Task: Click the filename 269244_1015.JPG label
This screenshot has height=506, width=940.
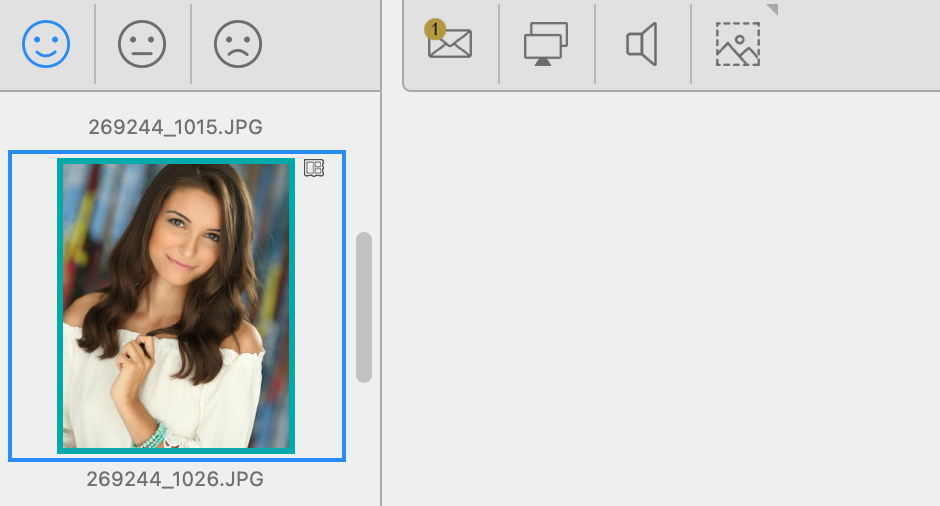Action: [x=175, y=127]
